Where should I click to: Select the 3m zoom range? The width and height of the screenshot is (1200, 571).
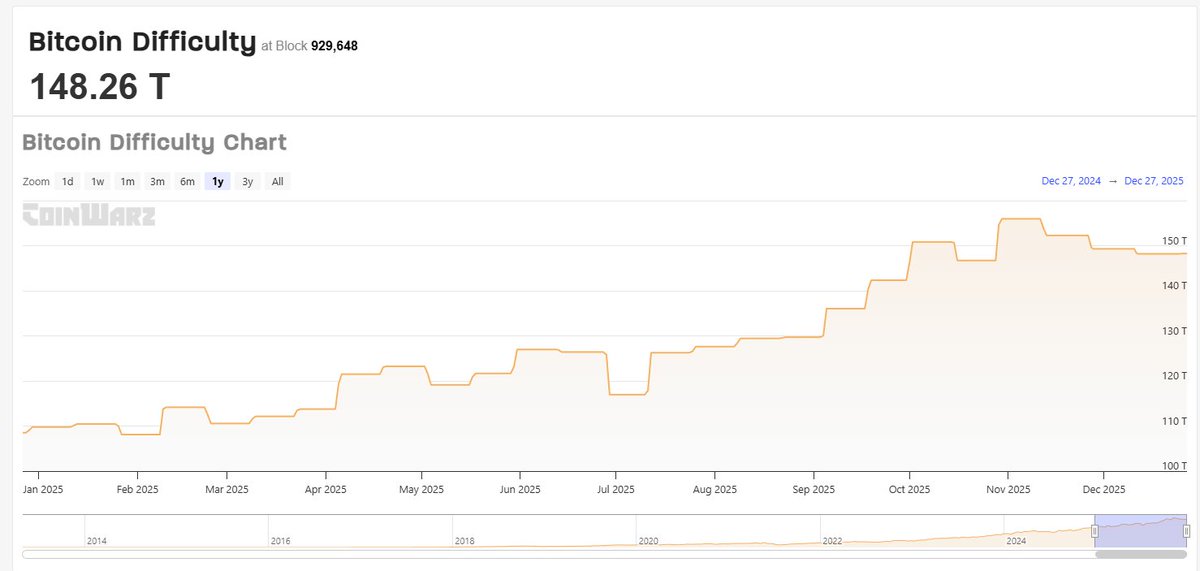(158, 182)
